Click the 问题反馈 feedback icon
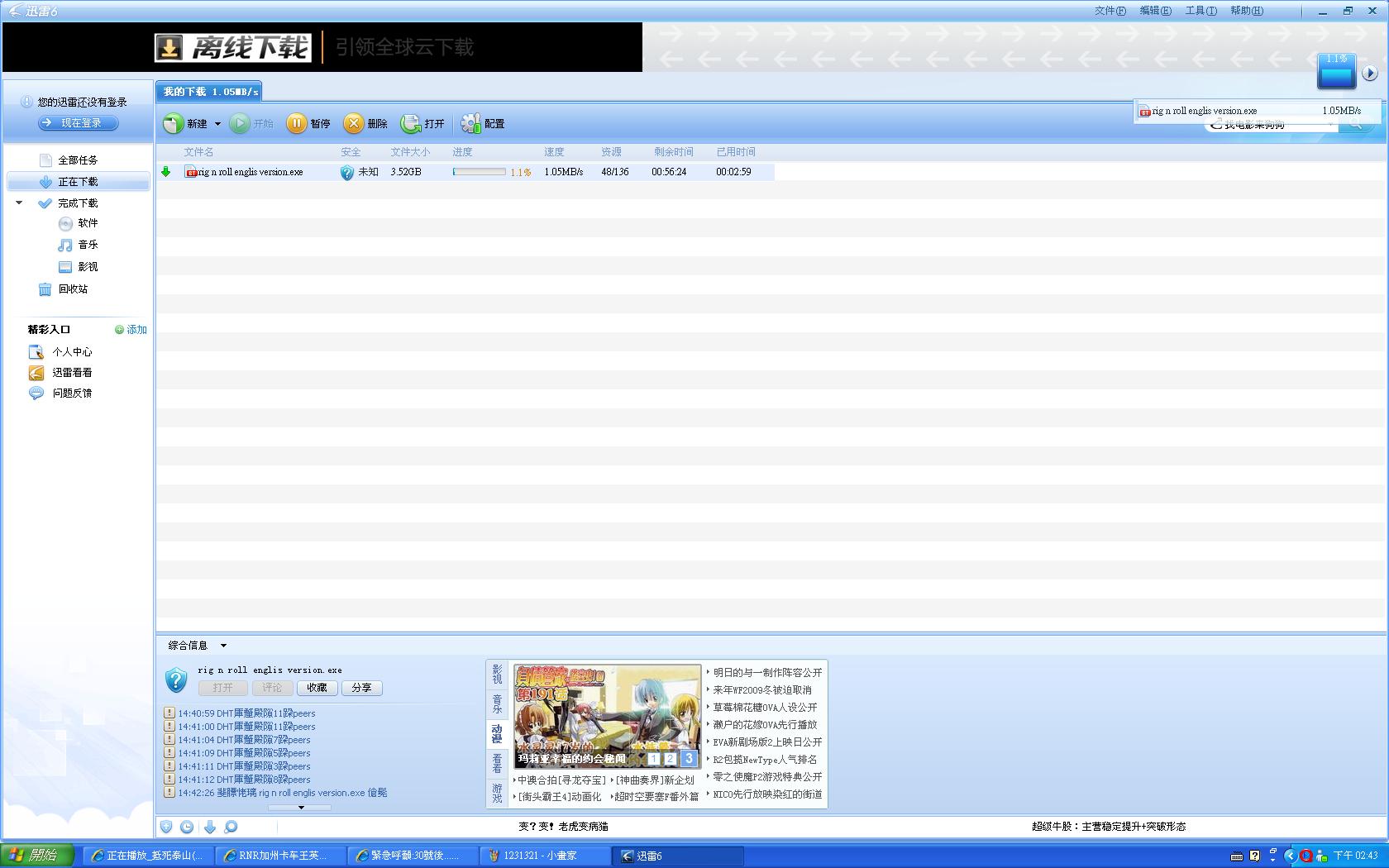Screen dimensions: 1389x868 coord(36,393)
